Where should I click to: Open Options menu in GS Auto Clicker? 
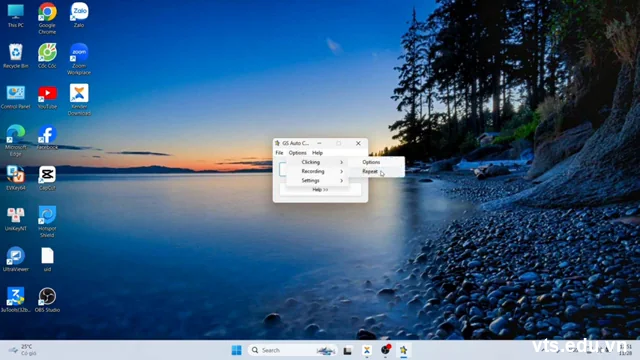click(x=298, y=153)
